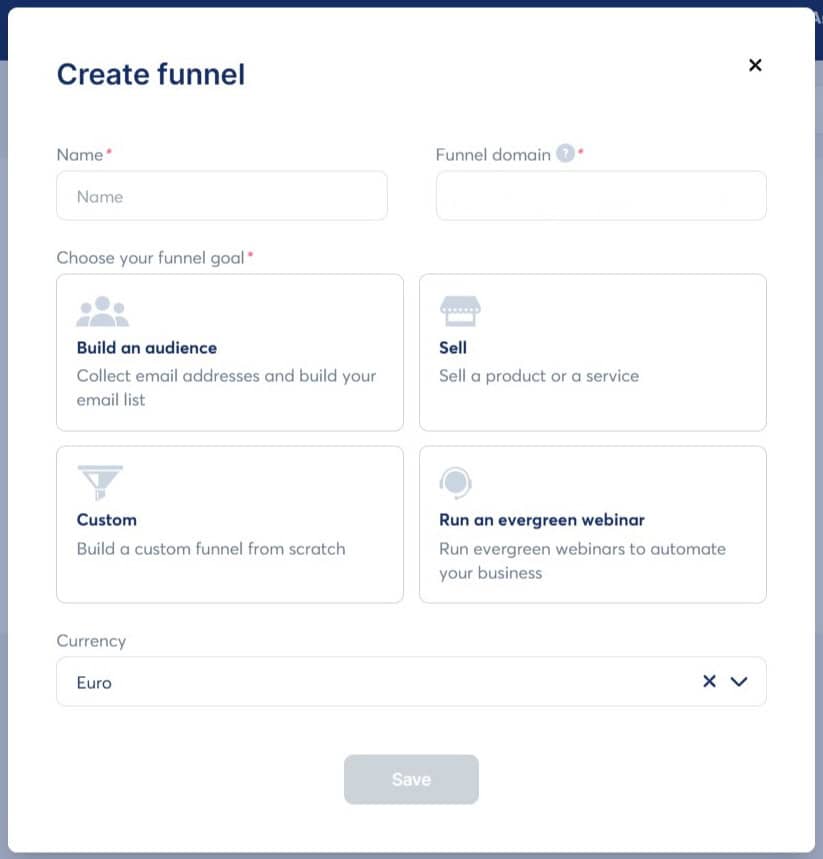This screenshot has width=823, height=859.
Task: Expand the Currency dropdown chevron
Action: pos(739,681)
